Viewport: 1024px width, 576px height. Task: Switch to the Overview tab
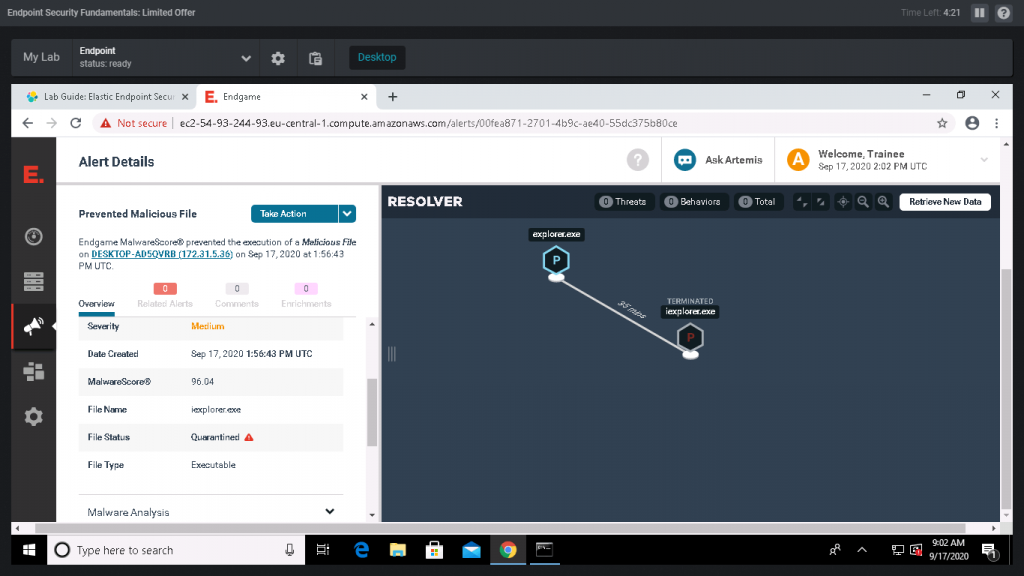(x=96, y=304)
